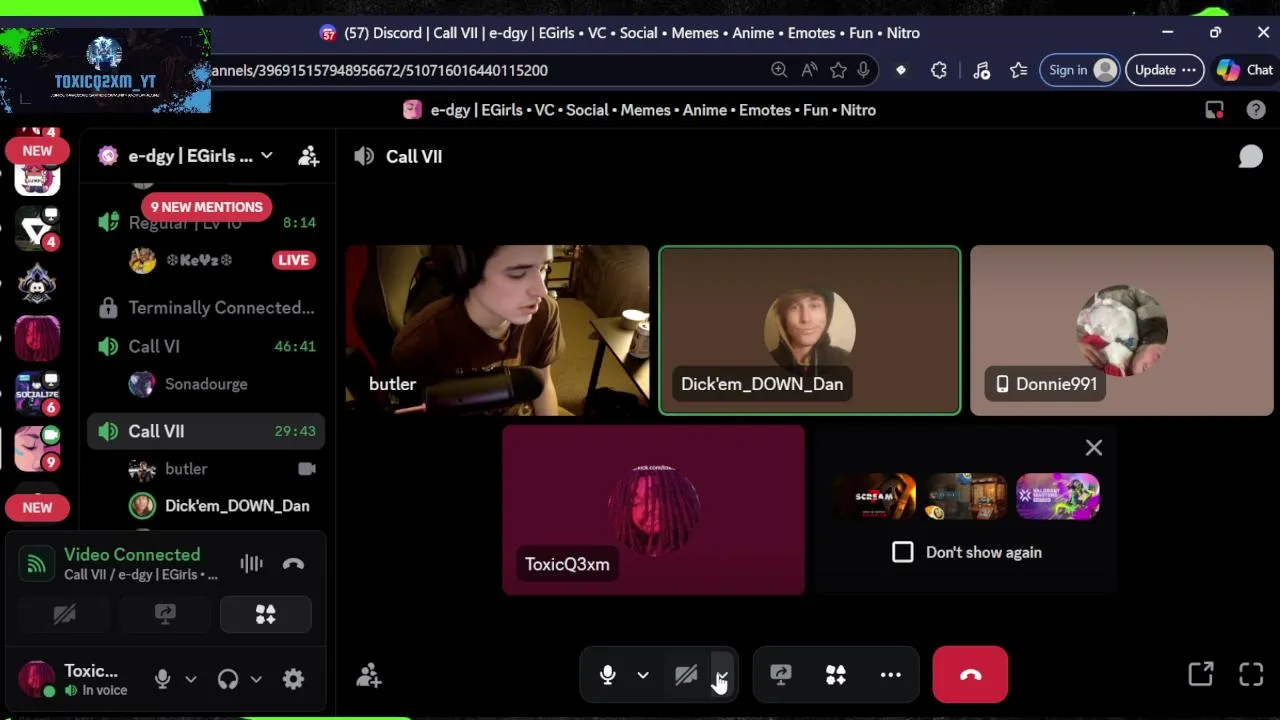The image size is (1280, 720).
Task: Open the middle activity thumbnail
Action: [966, 497]
